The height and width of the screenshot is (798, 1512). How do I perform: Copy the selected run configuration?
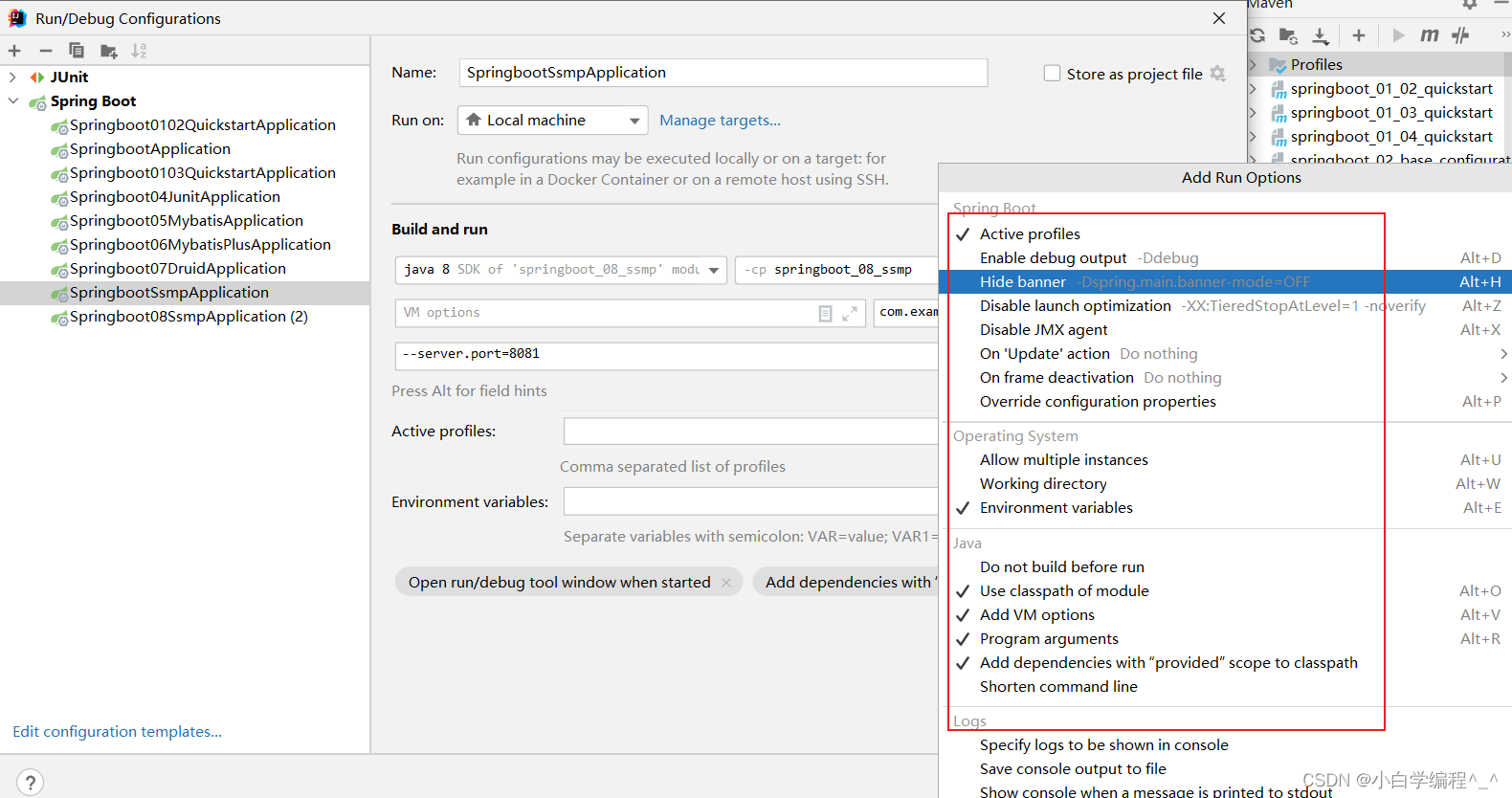[77, 51]
